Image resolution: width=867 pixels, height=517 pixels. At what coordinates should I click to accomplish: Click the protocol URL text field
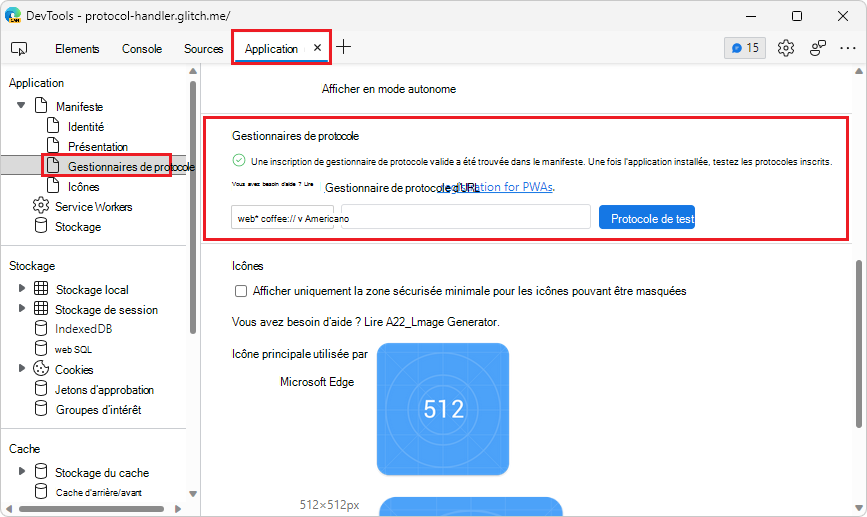pos(466,217)
